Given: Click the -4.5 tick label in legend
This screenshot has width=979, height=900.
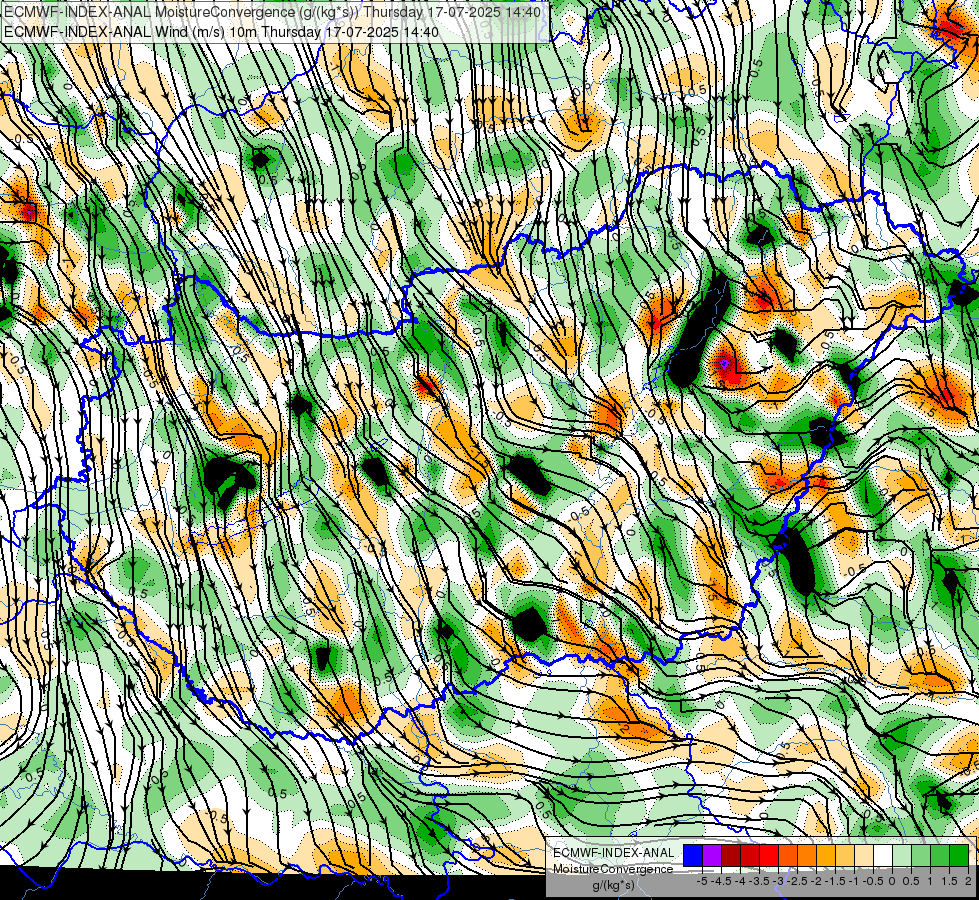Looking at the screenshot, I should click(x=721, y=881).
